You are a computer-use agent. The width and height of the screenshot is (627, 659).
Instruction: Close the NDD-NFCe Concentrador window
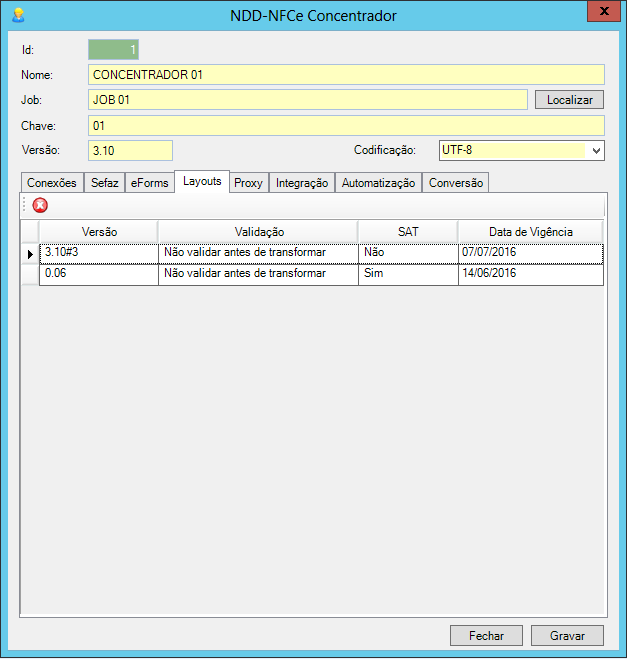point(599,12)
